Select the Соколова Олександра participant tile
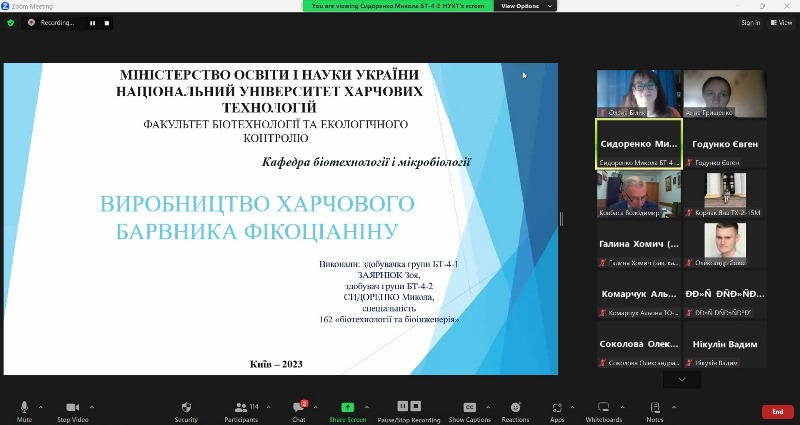Screen dimensions: 800x425 point(639,344)
